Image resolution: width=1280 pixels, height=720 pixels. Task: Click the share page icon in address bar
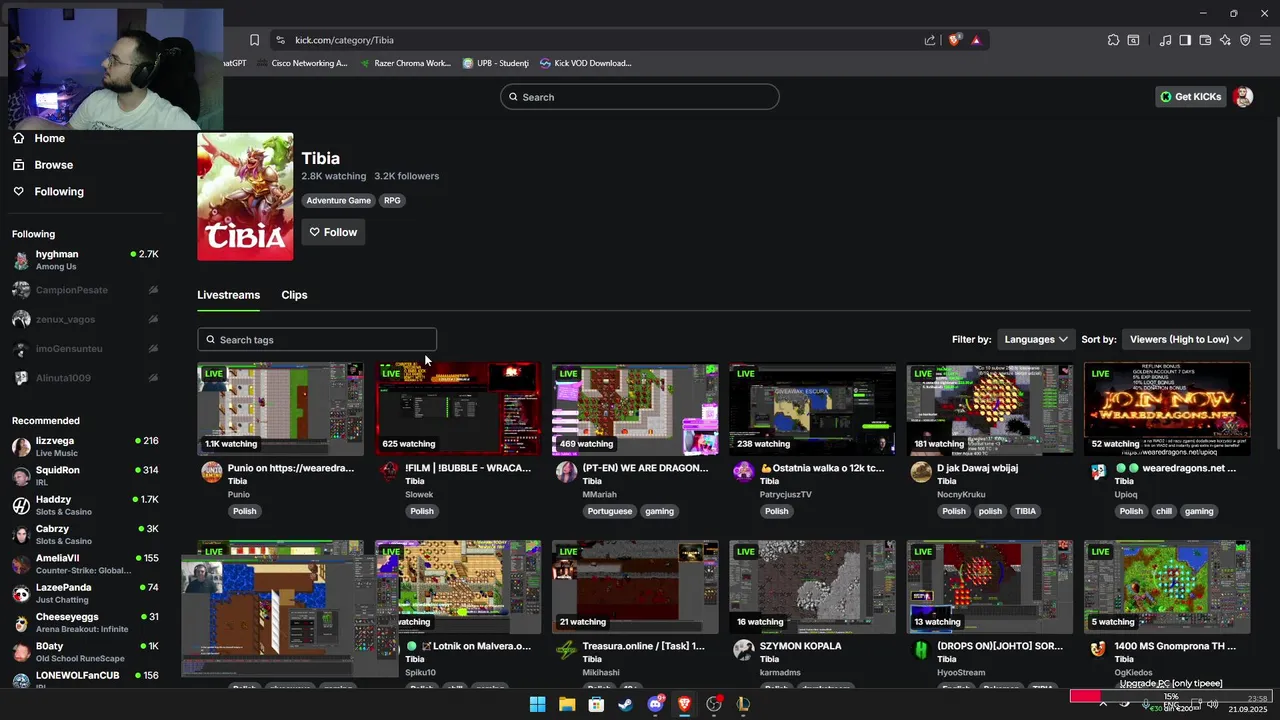pyautogui.click(x=930, y=40)
